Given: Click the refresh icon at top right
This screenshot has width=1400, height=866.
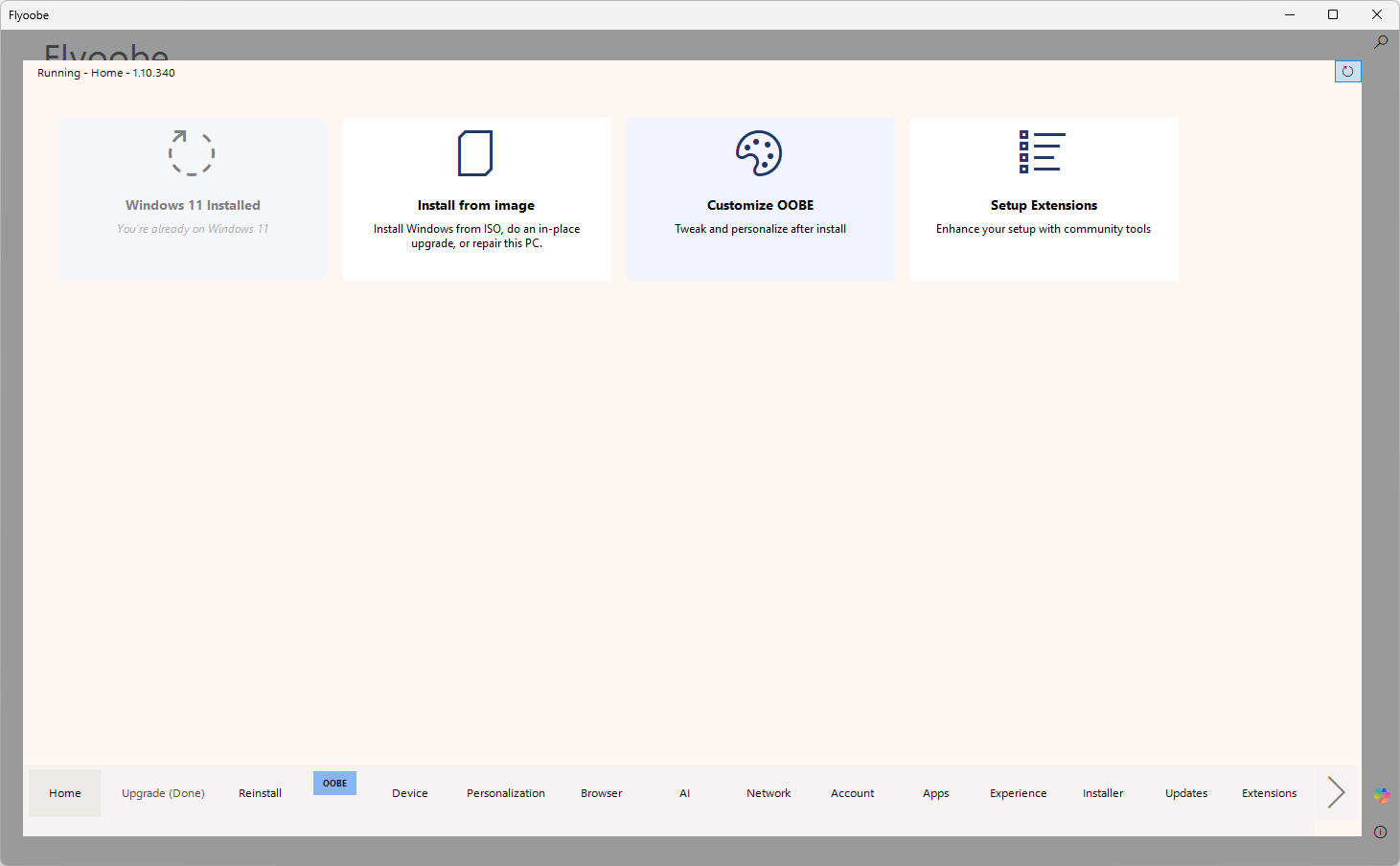Looking at the screenshot, I should coord(1347,71).
